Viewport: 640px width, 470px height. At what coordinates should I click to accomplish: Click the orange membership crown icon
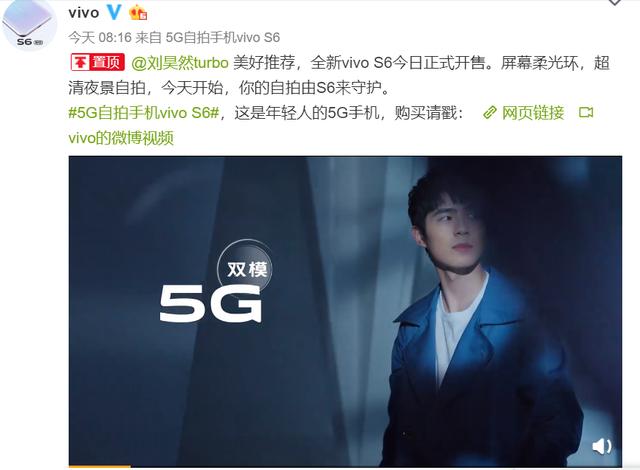[x=138, y=13]
